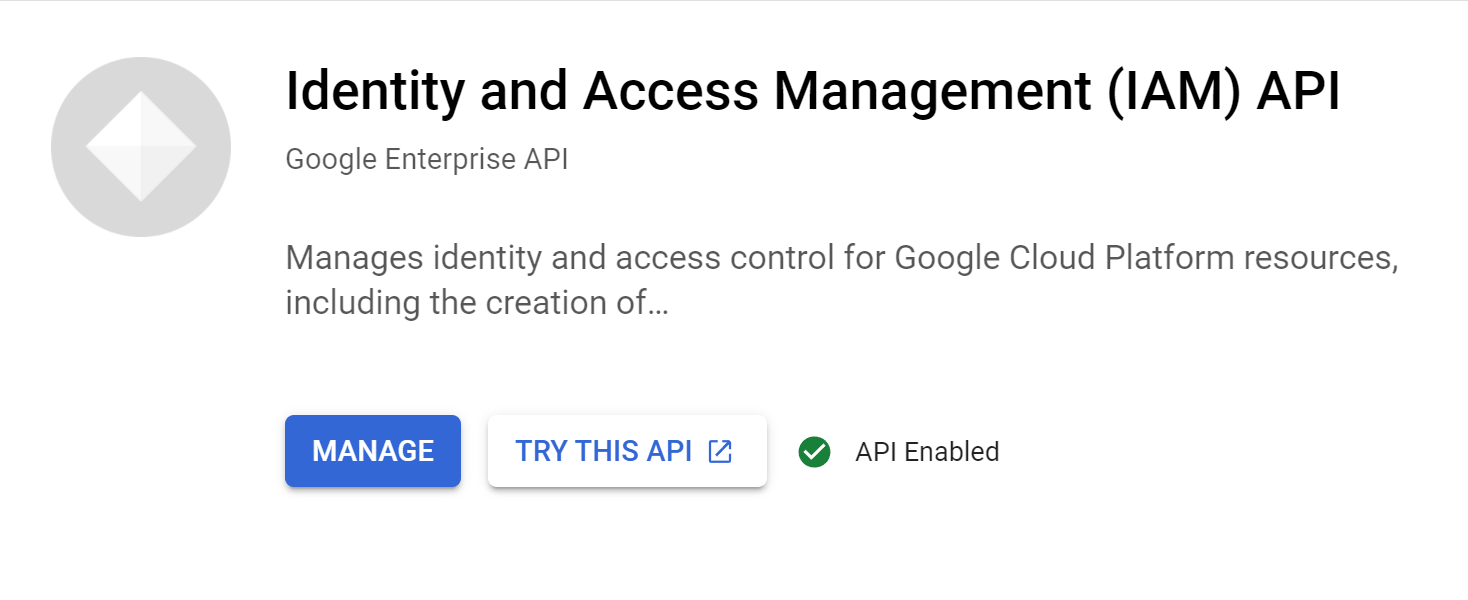Image resolution: width=1468 pixels, height=600 pixels.
Task: Click the description line starting with Manages identity
Action: 842,259
